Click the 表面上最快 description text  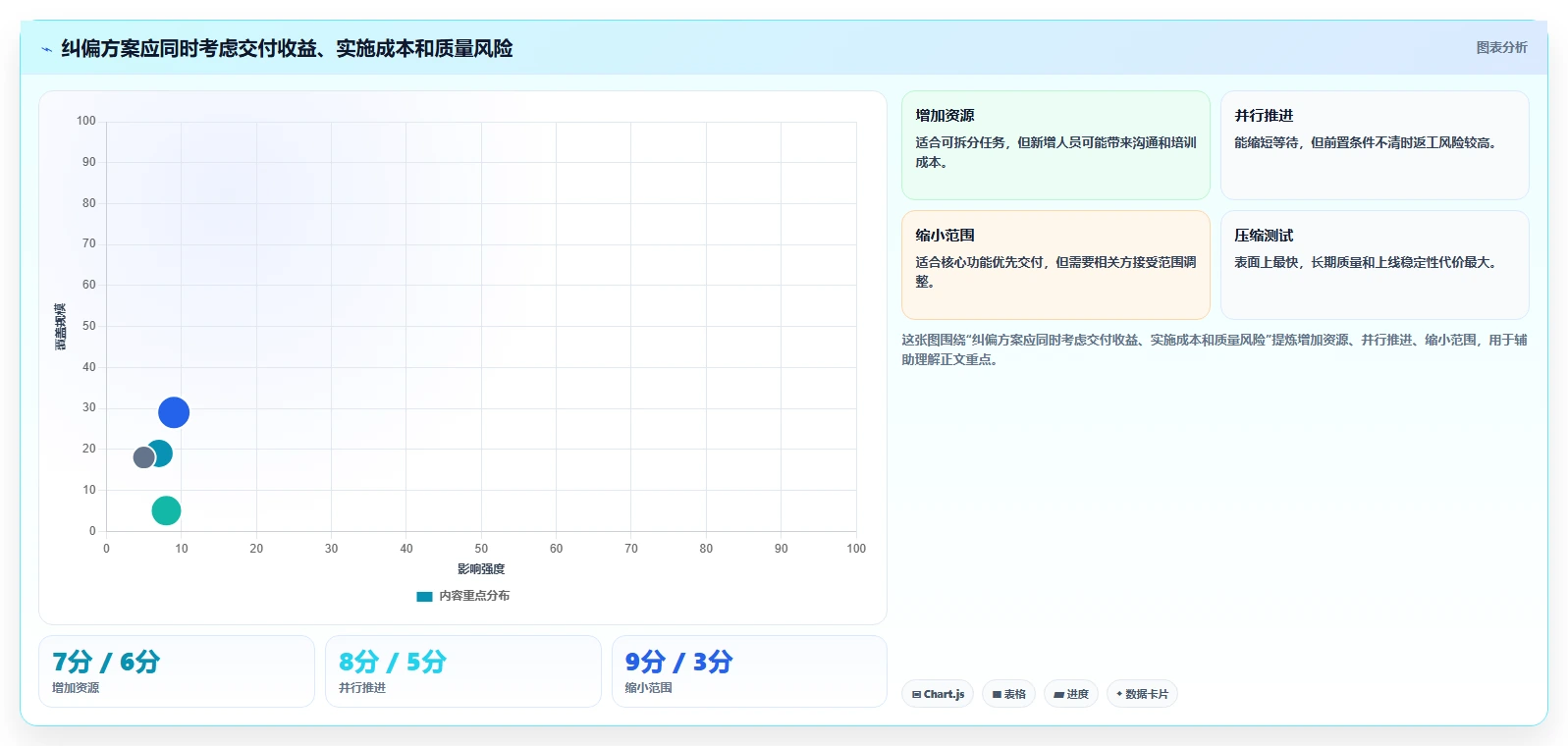[1366, 262]
